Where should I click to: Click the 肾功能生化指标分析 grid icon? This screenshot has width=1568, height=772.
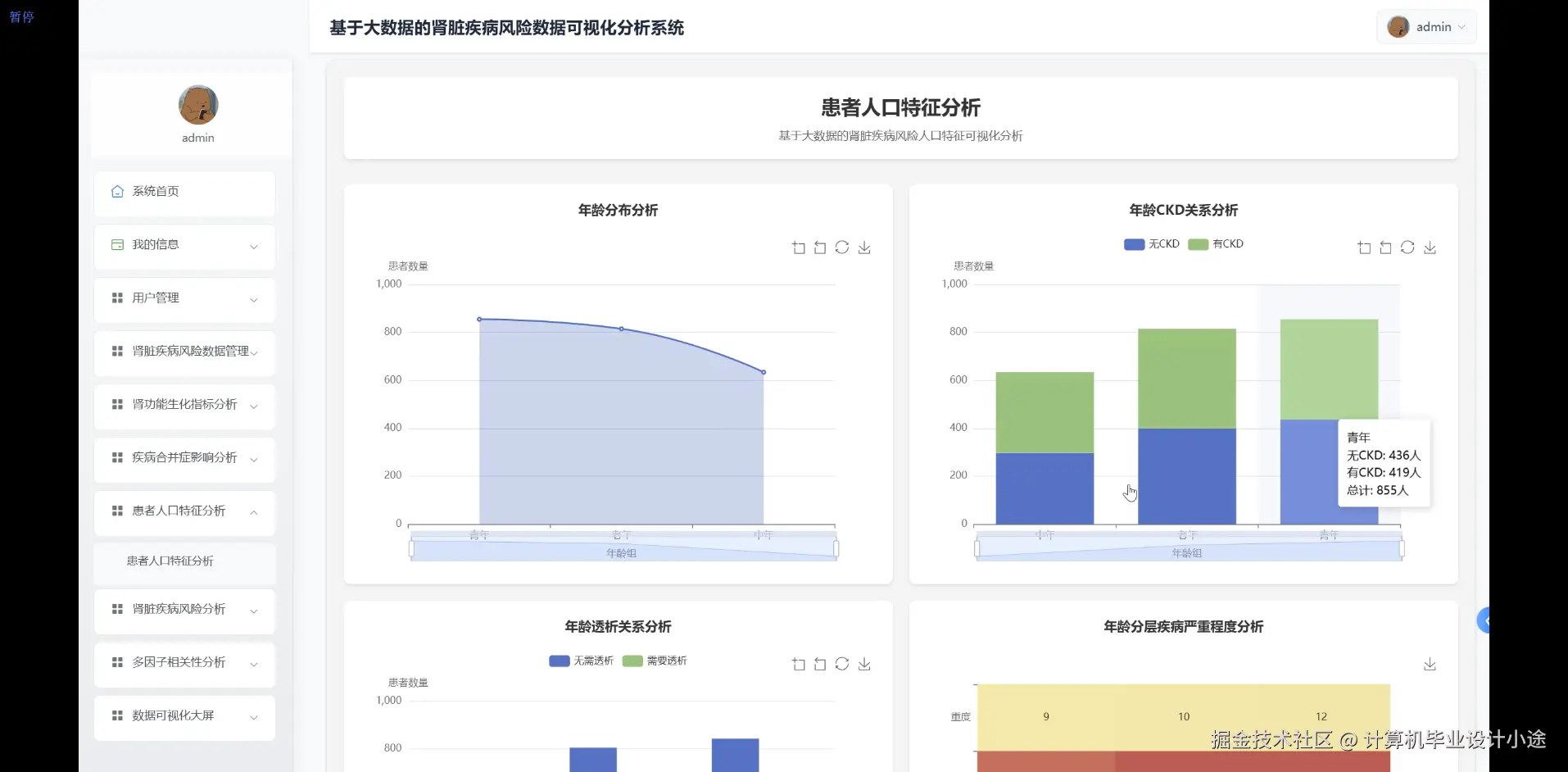pyautogui.click(x=117, y=404)
